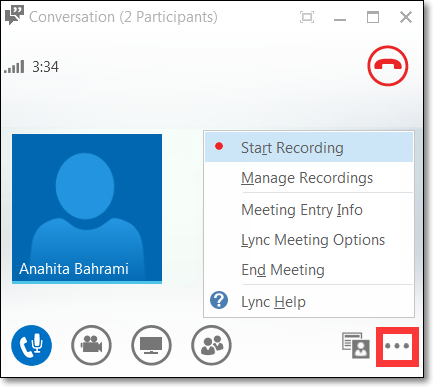The height and width of the screenshot is (387, 433).
Task: Select End Meeting in the menu
Action: point(309,270)
